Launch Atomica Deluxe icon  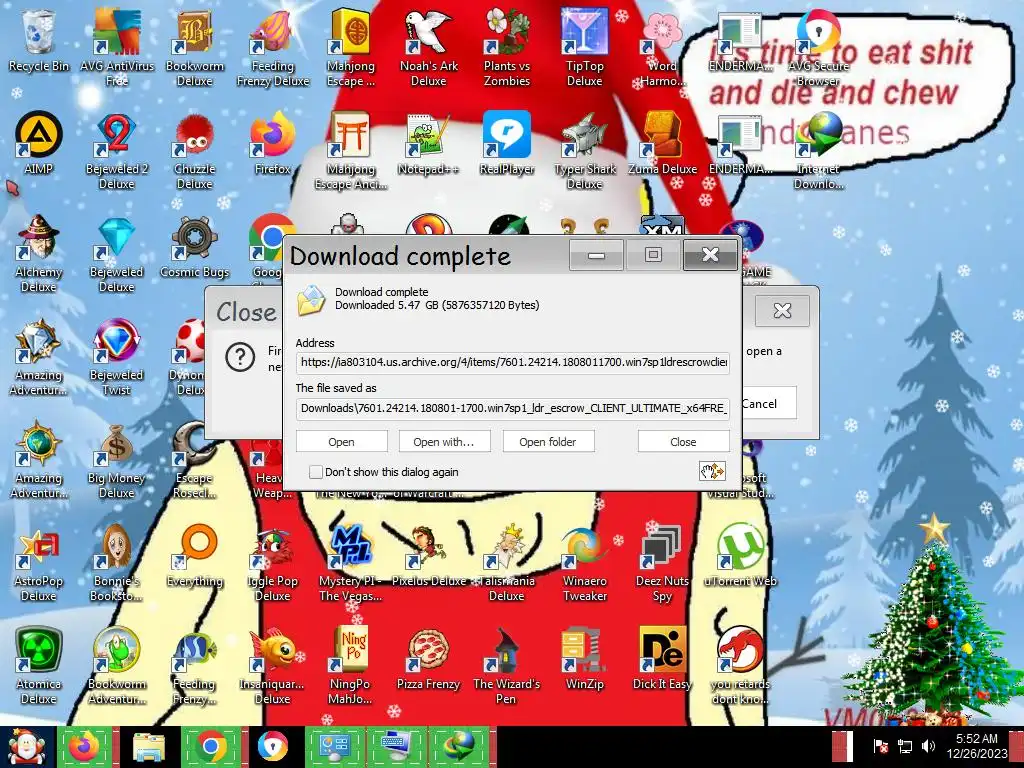(x=39, y=666)
